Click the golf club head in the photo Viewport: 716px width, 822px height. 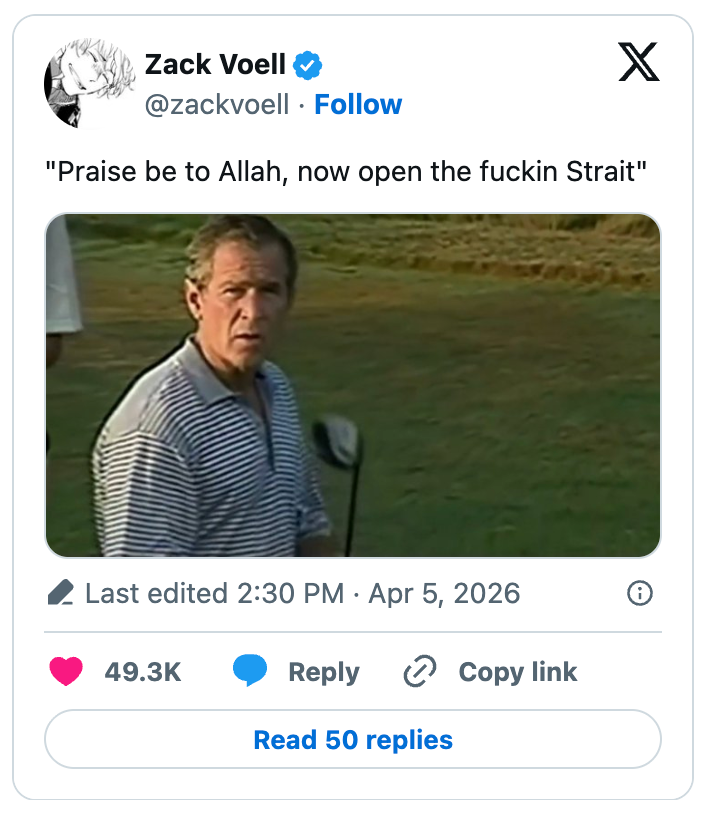tap(337, 441)
